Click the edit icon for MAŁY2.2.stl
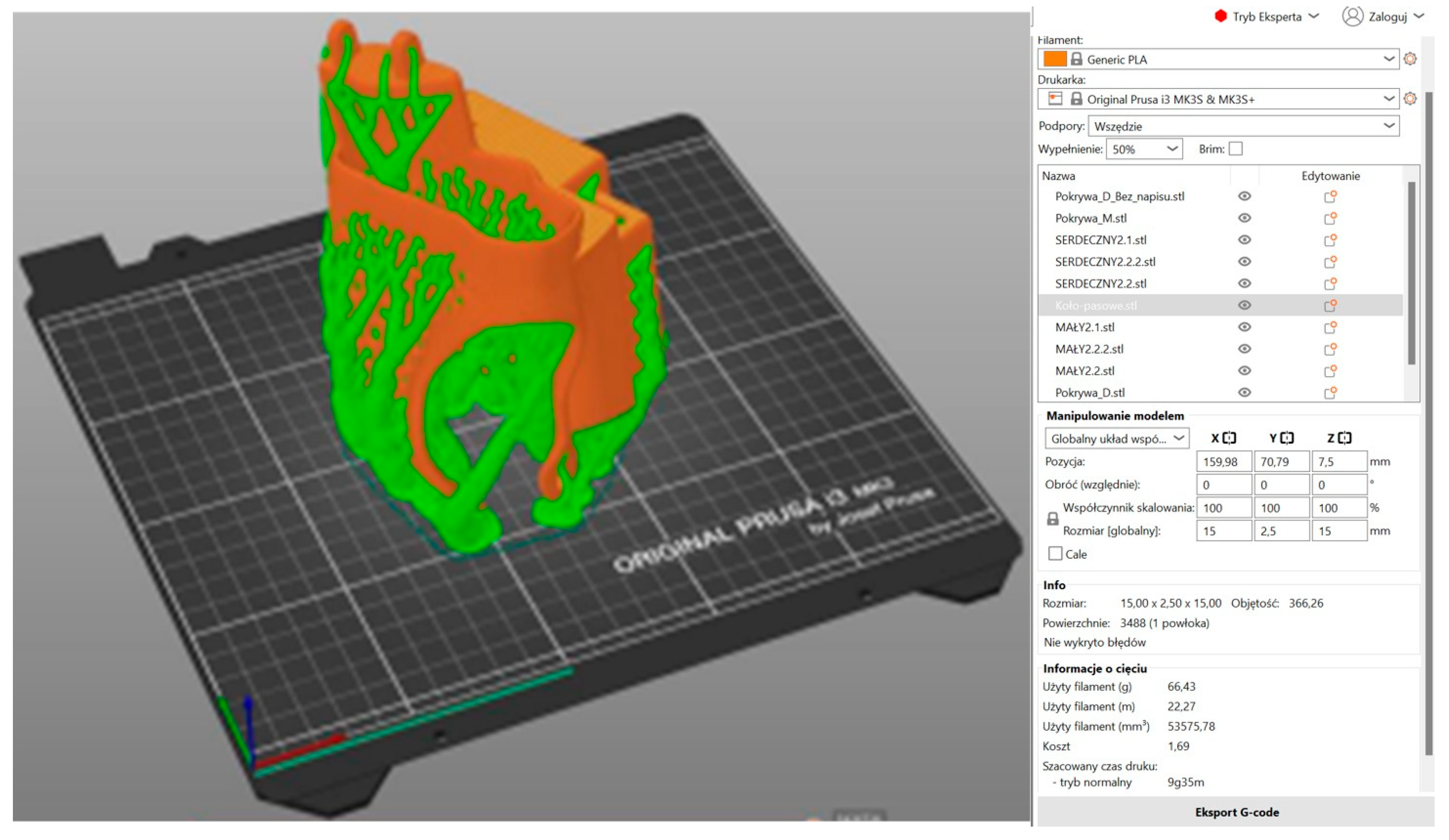The height and width of the screenshot is (840, 1449). 1329,371
